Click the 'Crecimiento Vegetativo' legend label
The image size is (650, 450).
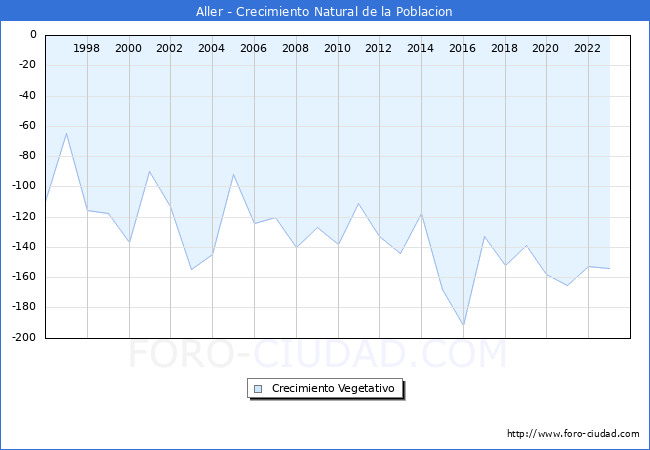[333, 388]
